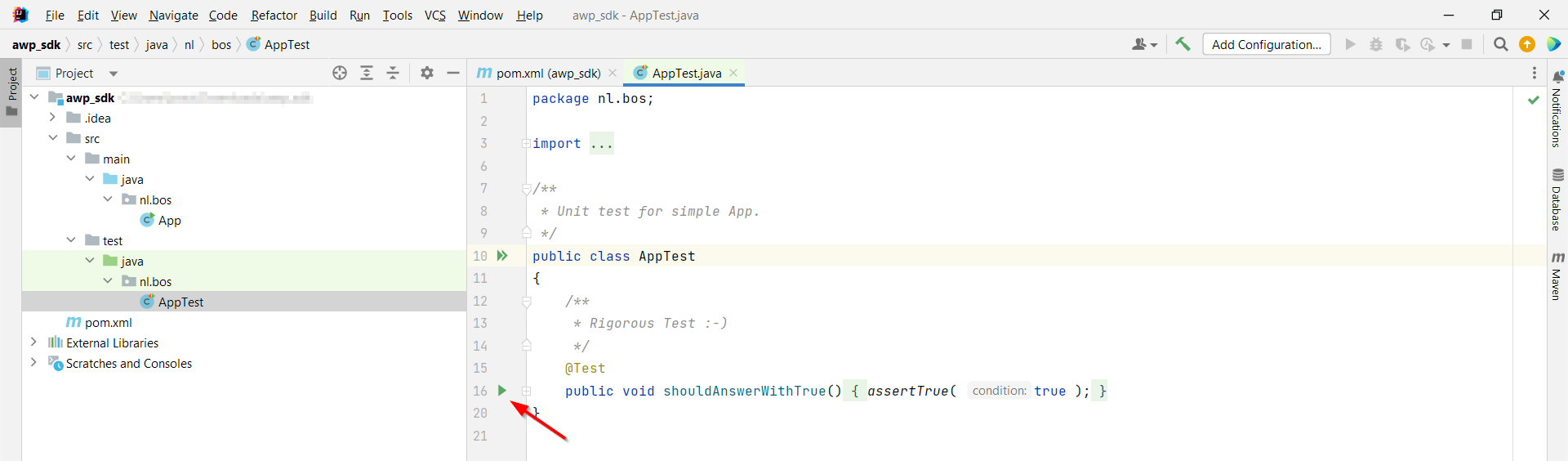This screenshot has height=461, width=1568.
Task: Click the Expand All icon in Project panel
Action: tap(367, 73)
